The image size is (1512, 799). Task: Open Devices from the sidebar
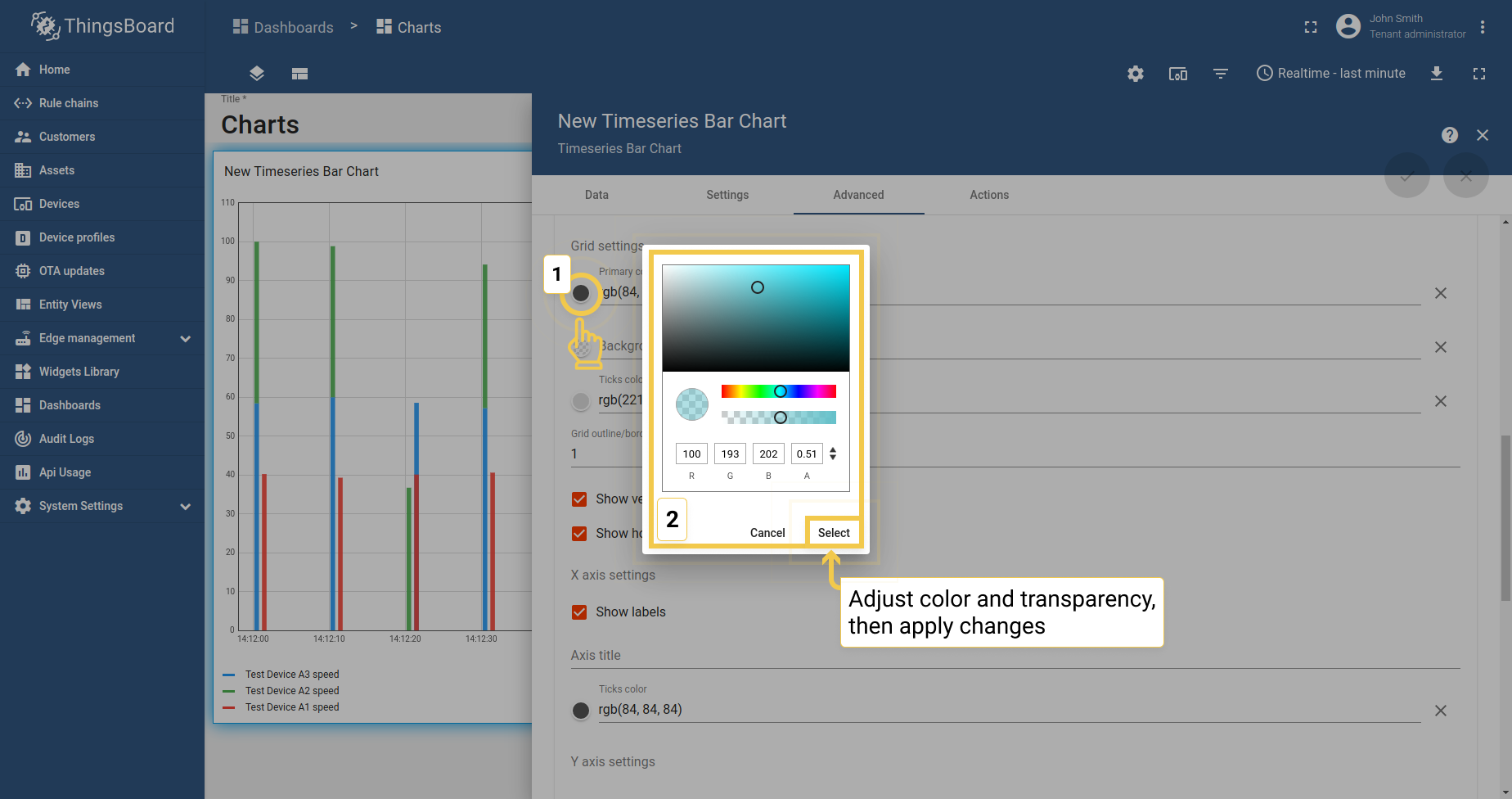59,203
